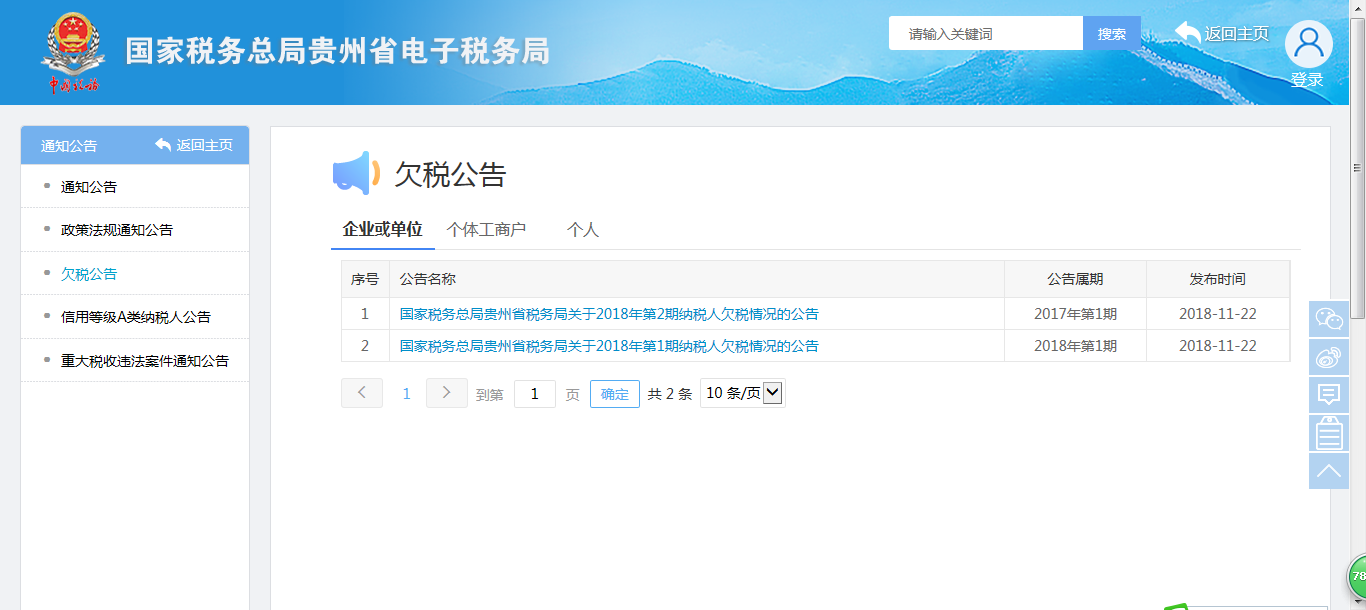
Task: Click the megaphone icon beside 欠税公告
Action: click(x=356, y=174)
